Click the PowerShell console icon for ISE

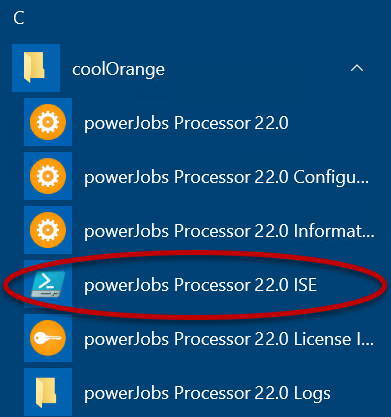click(48, 284)
